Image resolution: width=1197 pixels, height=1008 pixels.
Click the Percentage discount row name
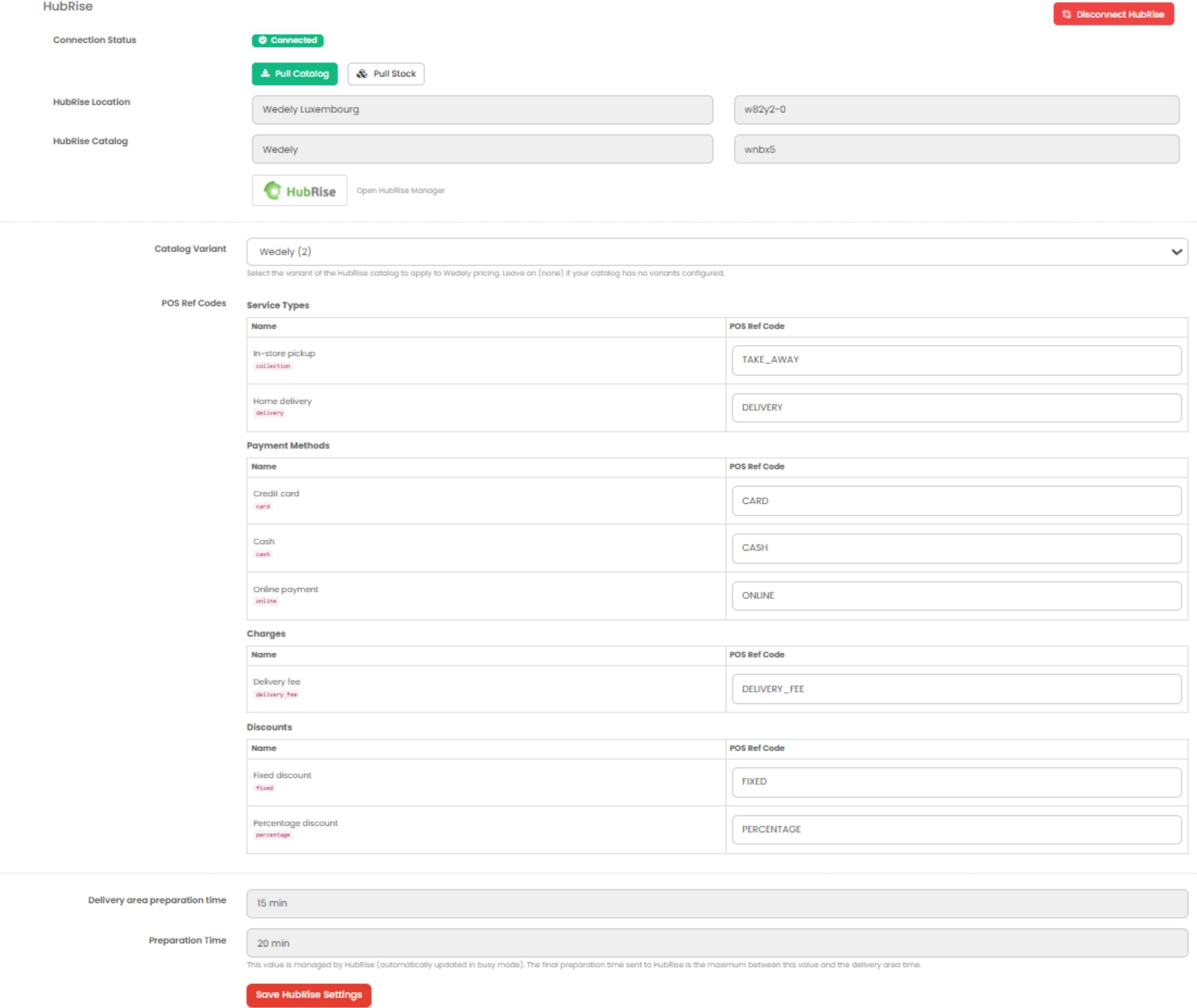[295, 823]
